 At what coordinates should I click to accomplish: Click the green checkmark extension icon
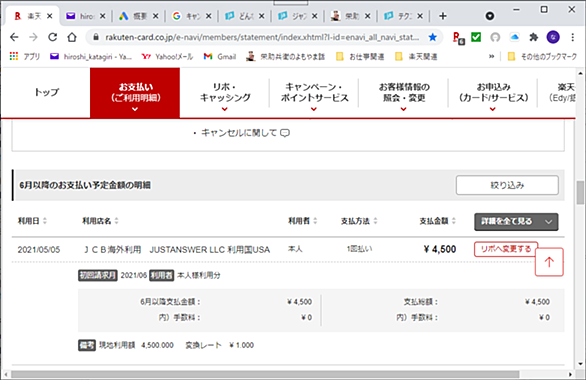[x=476, y=37]
